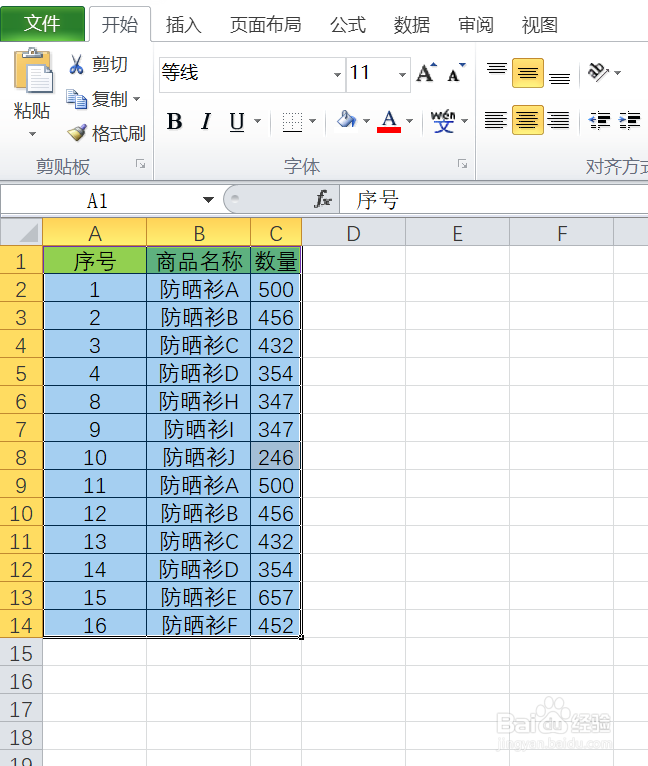
Task: Align text to the right
Action: coord(558,120)
